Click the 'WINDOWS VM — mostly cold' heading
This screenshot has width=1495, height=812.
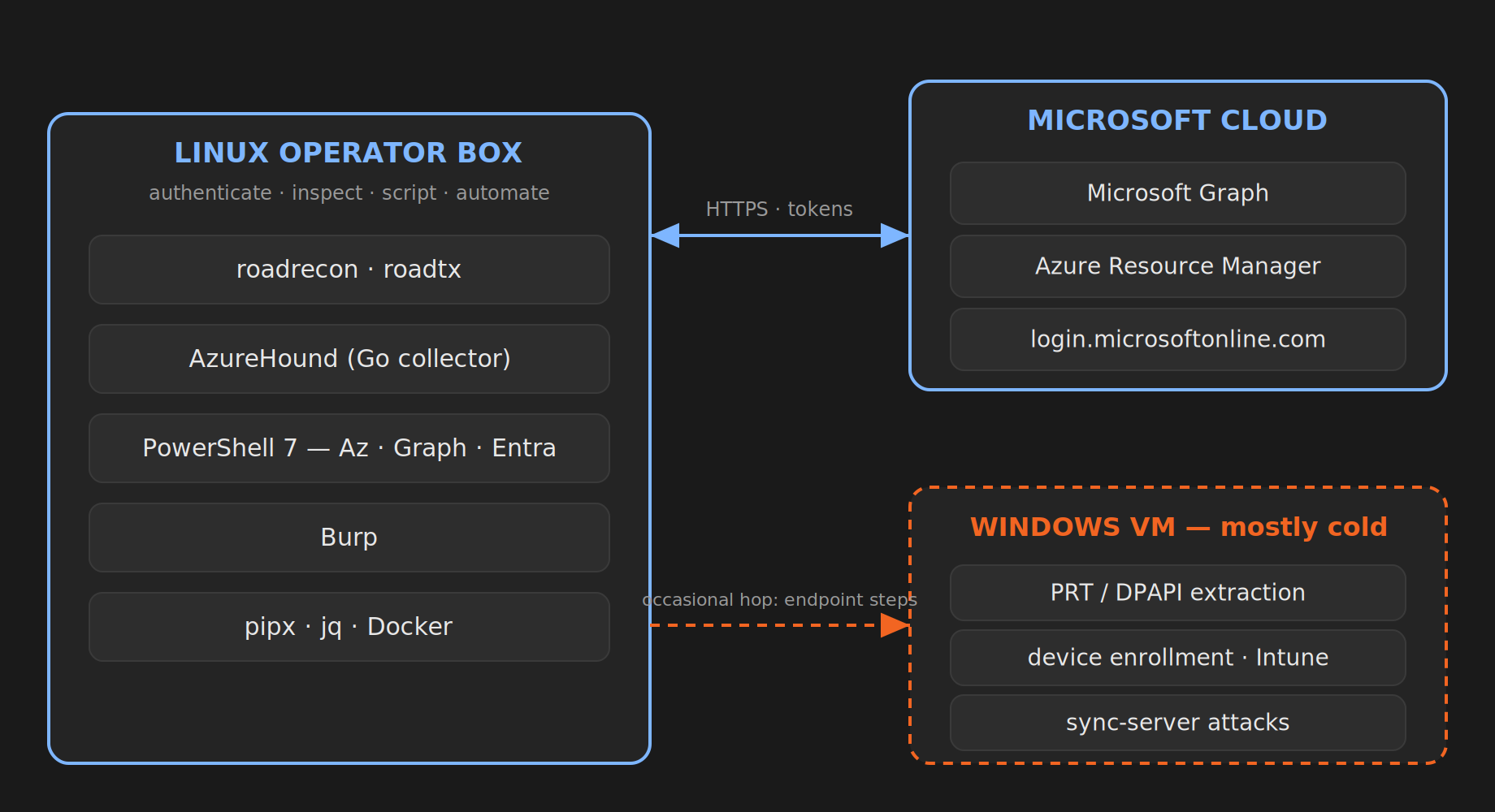pyautogui.click(x=1178, y=527)
